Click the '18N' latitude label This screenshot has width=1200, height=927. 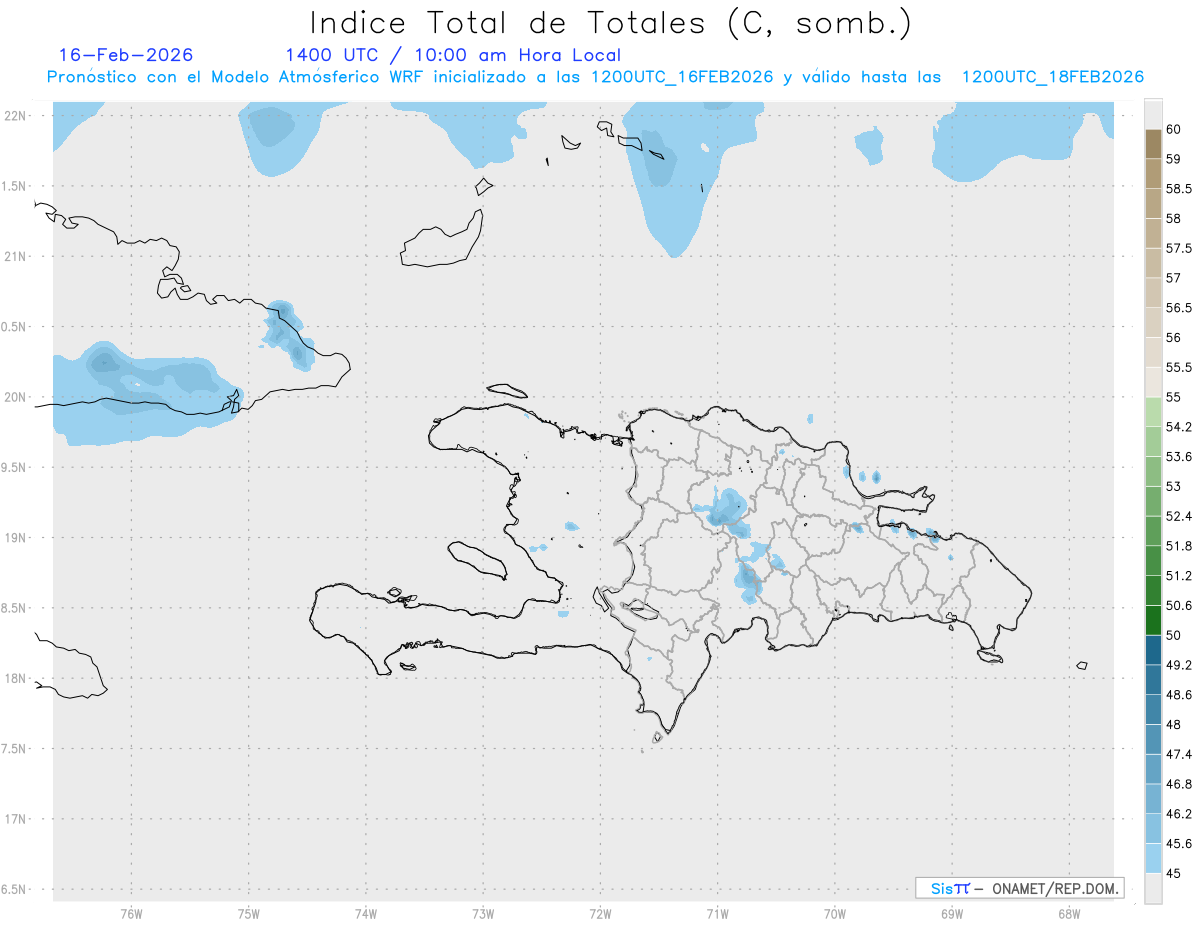[x=15, y=678]
